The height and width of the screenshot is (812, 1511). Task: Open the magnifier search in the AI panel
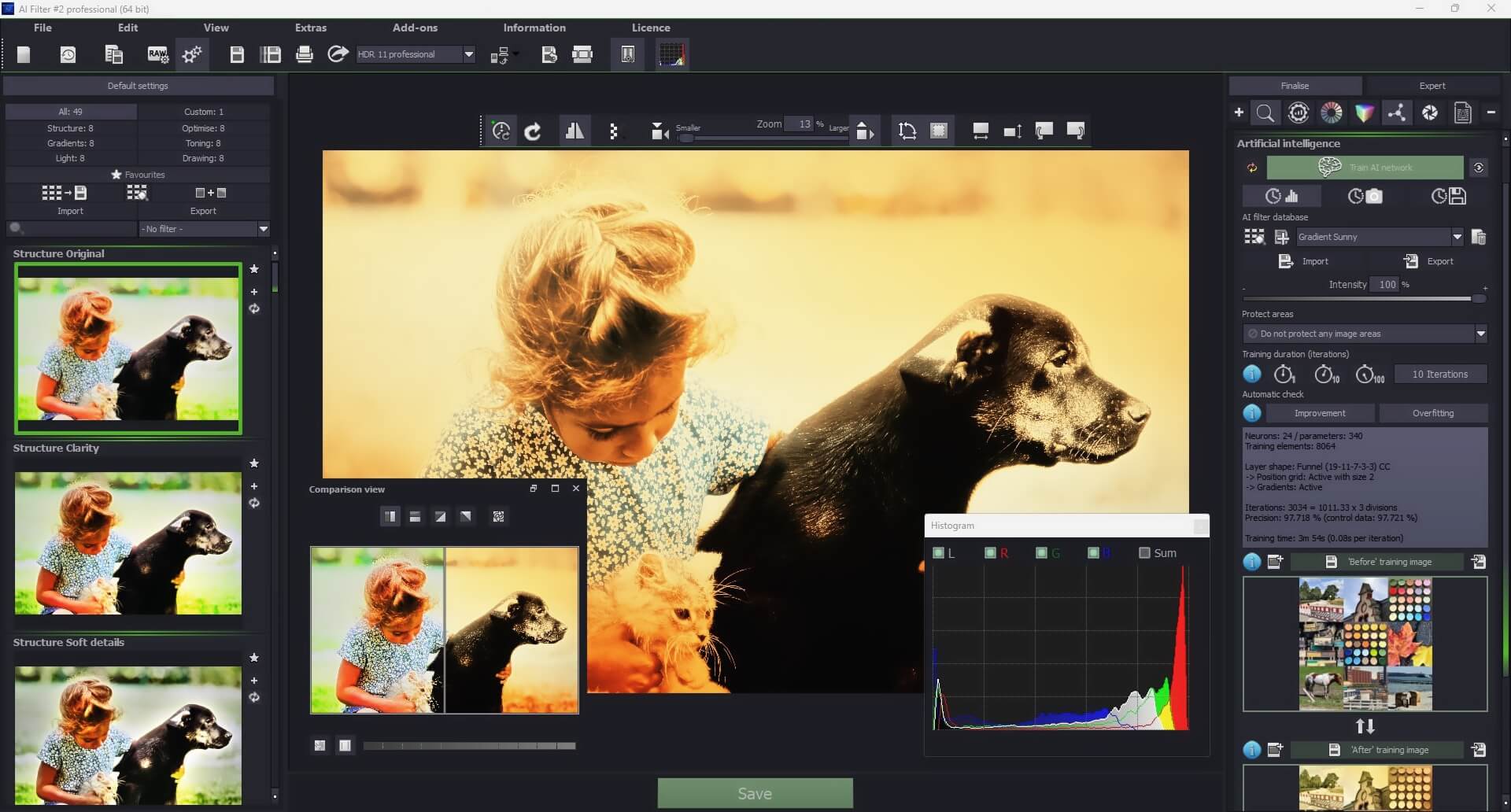click(x=1265, y=113)
